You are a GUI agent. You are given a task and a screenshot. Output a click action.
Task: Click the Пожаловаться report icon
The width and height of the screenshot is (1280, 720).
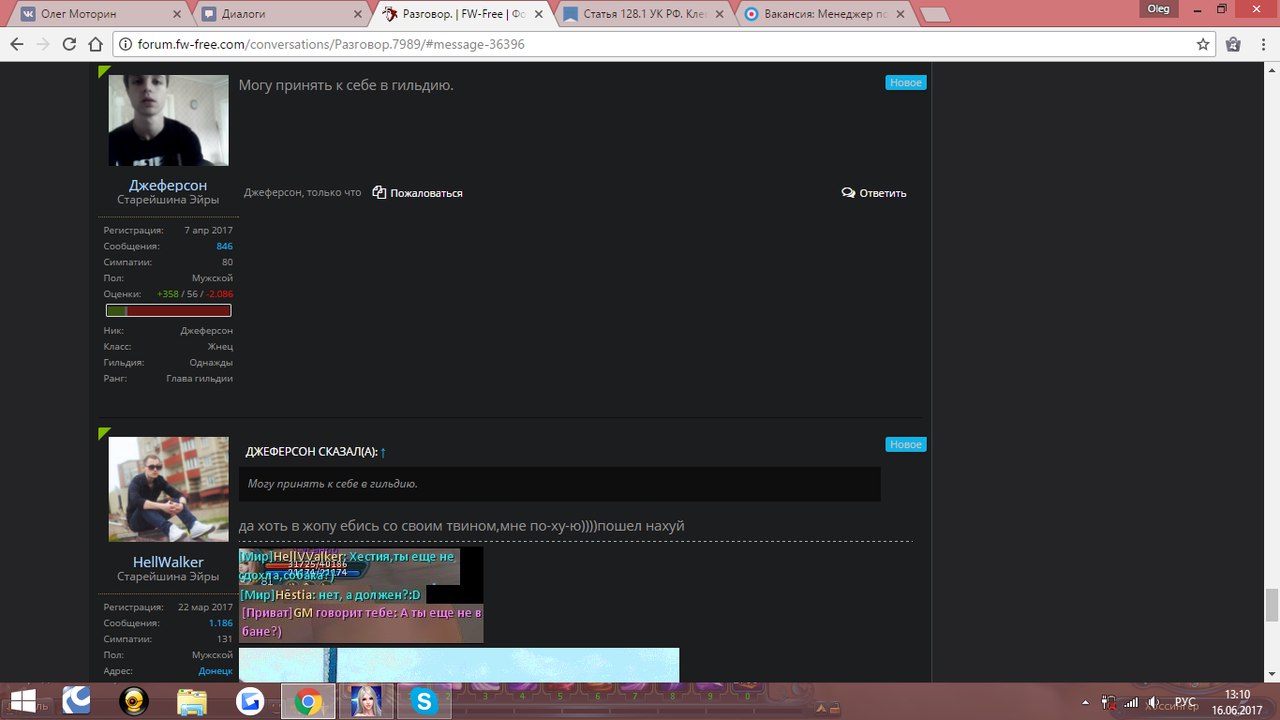point(379,193)
